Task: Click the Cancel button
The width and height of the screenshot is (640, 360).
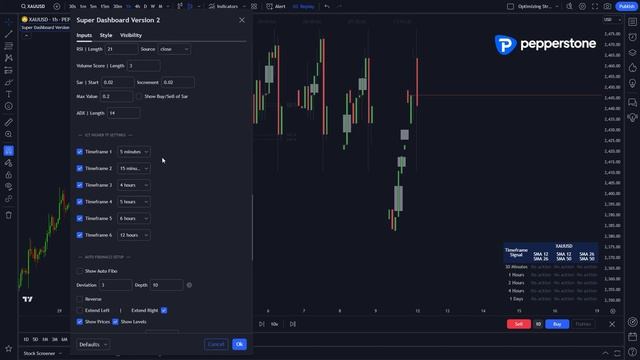Action: [x=216, y=344]
